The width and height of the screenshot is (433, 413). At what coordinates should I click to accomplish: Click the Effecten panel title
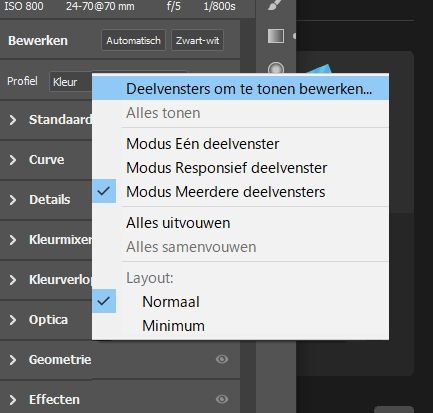pos(54,400)
